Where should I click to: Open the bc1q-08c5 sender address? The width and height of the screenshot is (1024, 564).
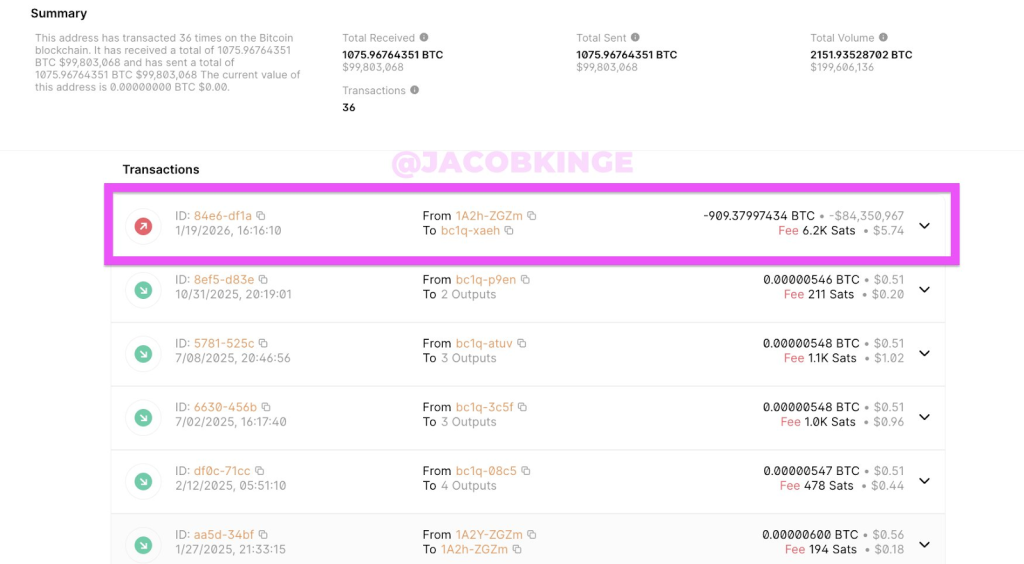point(486,471)
